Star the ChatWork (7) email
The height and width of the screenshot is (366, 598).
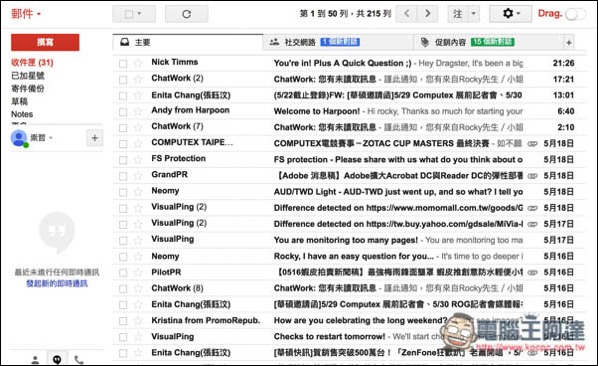coord(138,127)
